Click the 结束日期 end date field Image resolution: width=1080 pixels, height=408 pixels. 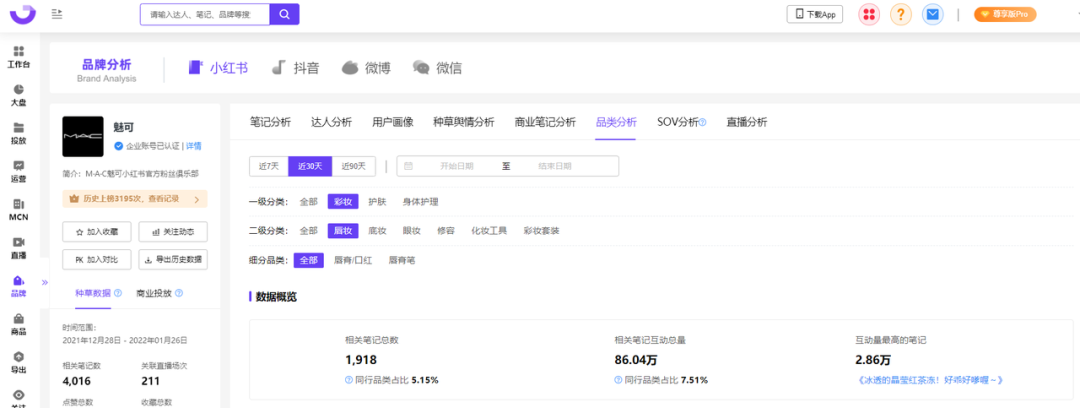tap(555, 166)
